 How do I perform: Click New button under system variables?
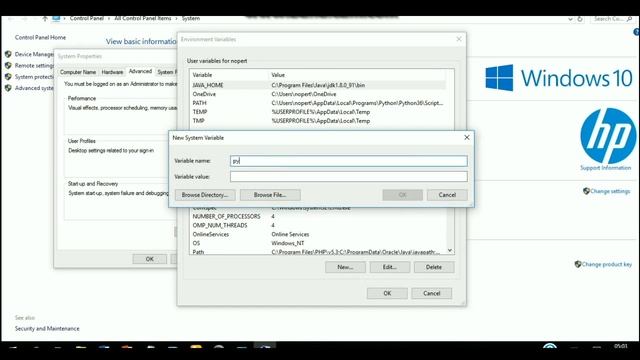coord(345,267)
